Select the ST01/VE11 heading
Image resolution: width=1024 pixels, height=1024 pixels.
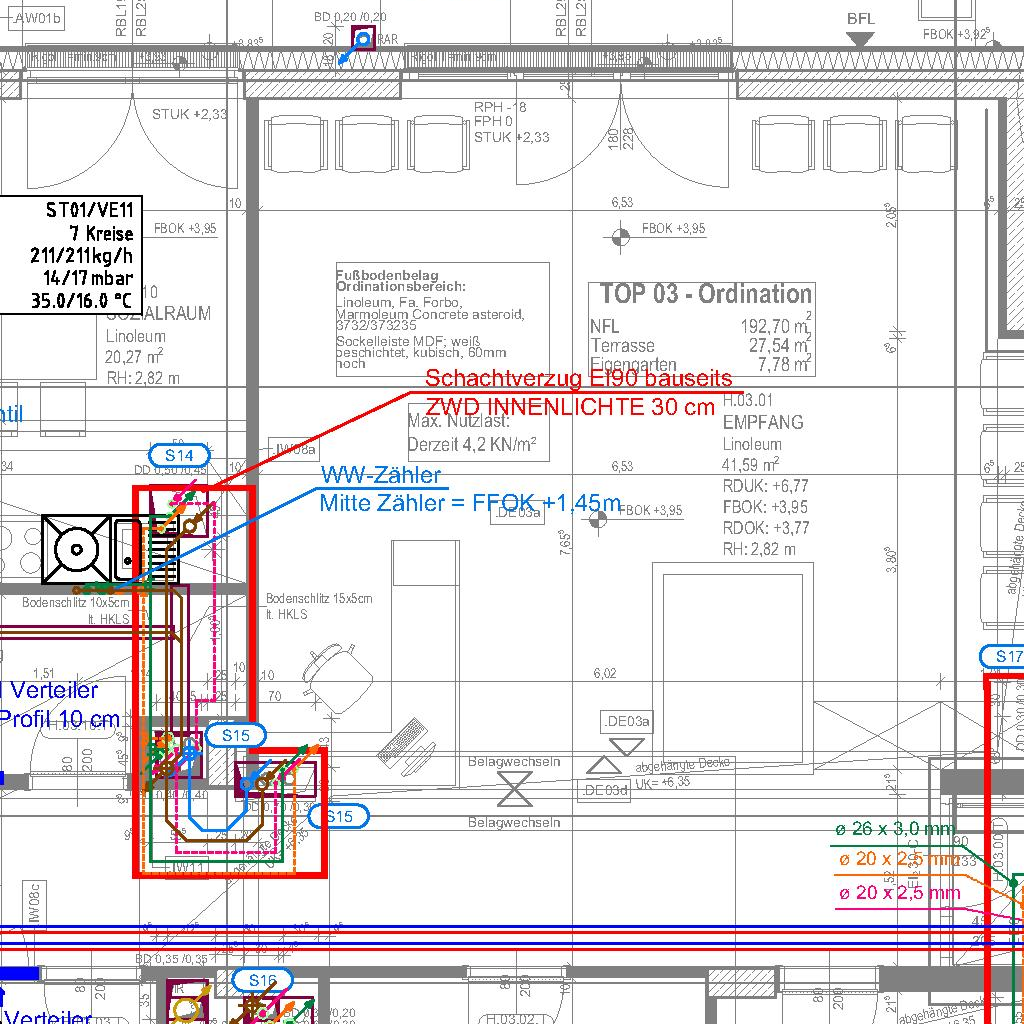[89, 210]
